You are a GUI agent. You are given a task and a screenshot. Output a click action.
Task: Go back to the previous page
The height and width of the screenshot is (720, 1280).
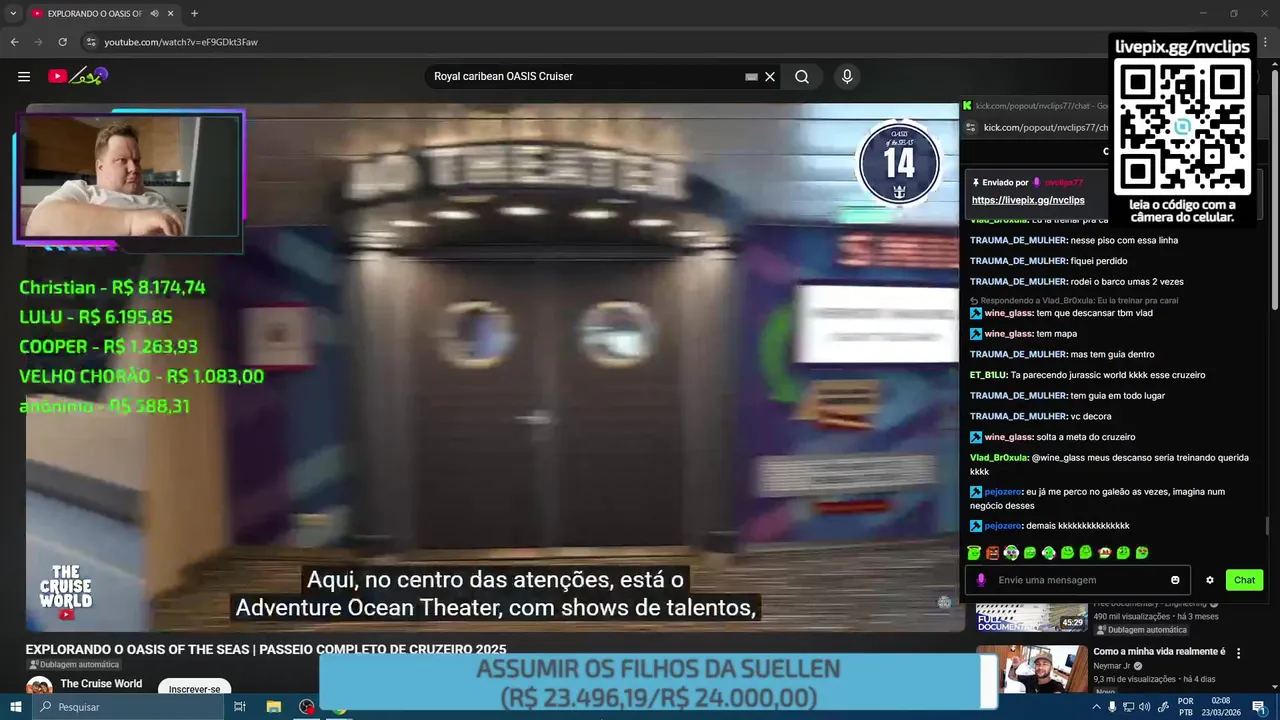coord(14,42)
